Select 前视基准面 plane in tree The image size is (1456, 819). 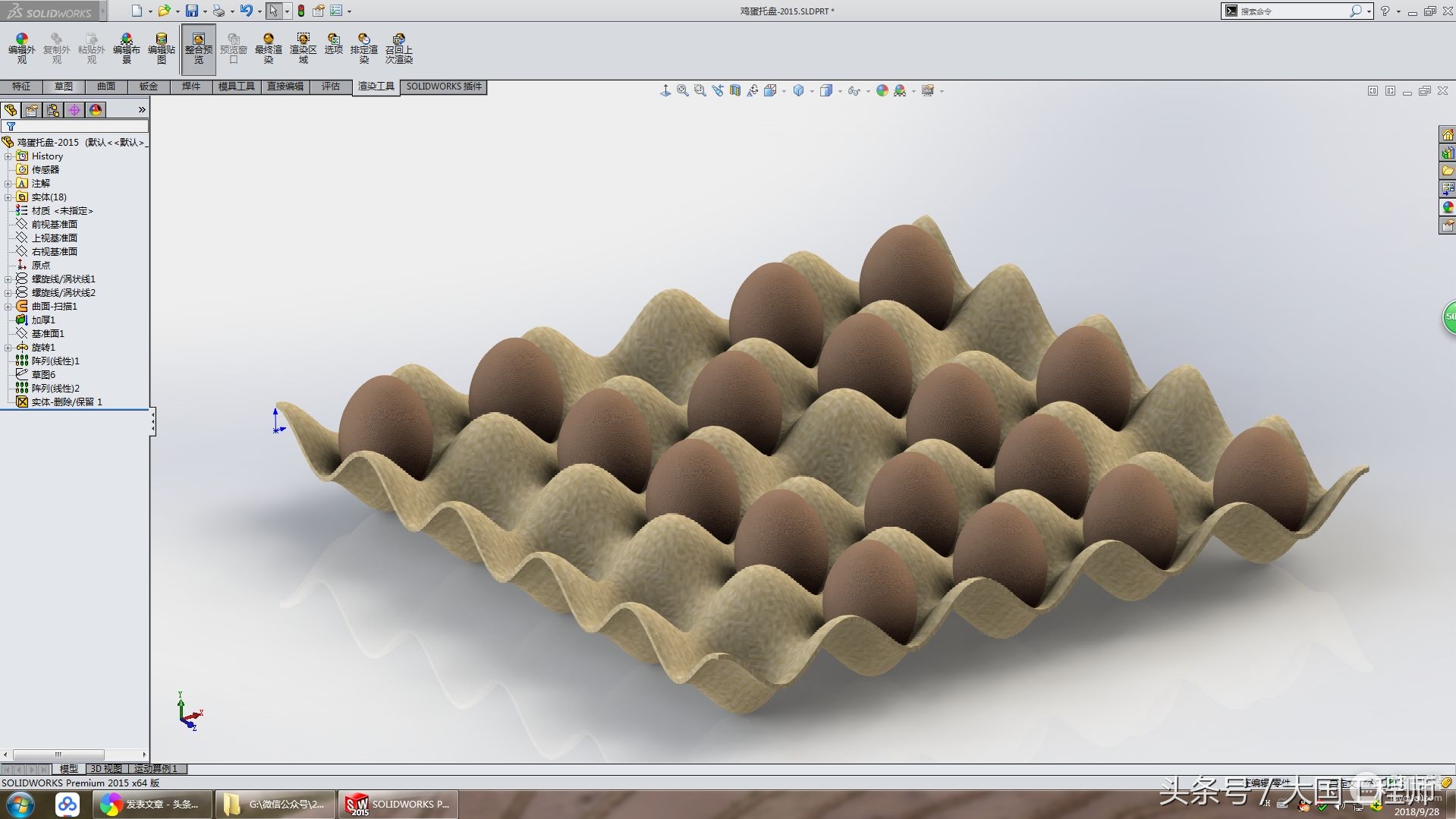54,225
